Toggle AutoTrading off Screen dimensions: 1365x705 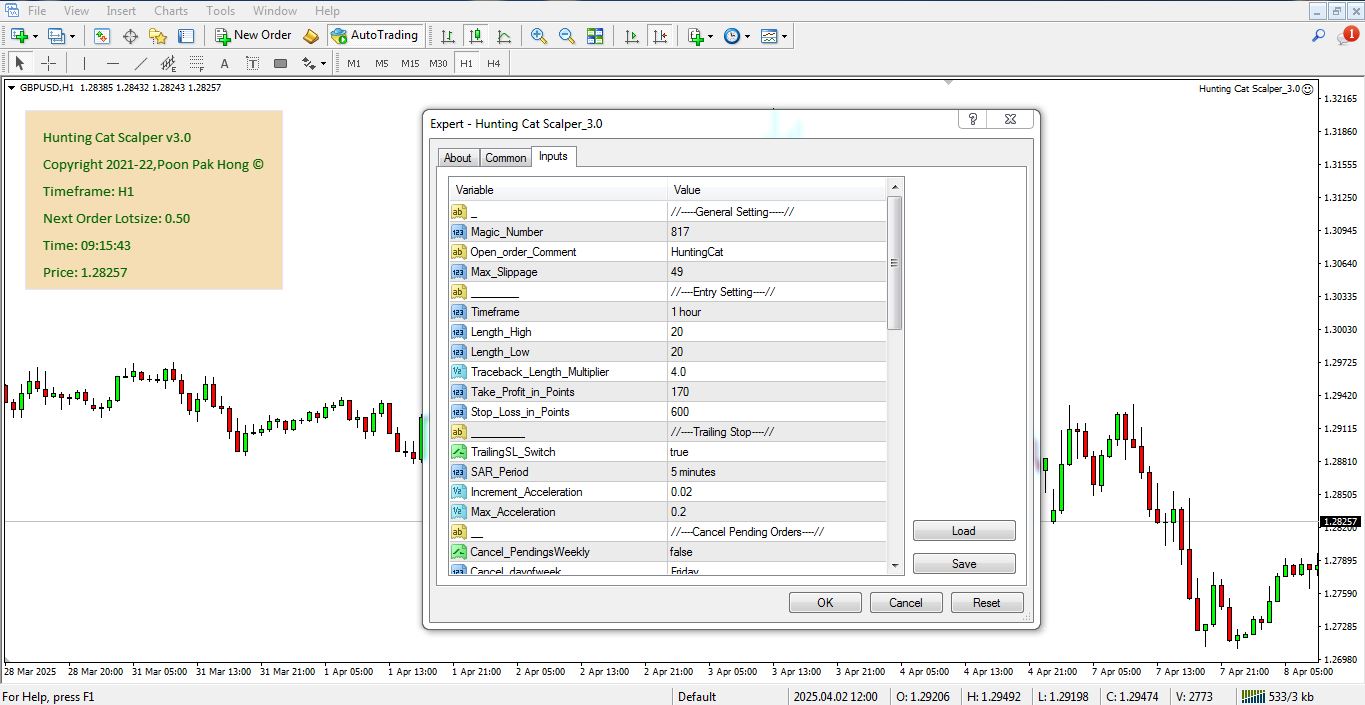[376, 36]
